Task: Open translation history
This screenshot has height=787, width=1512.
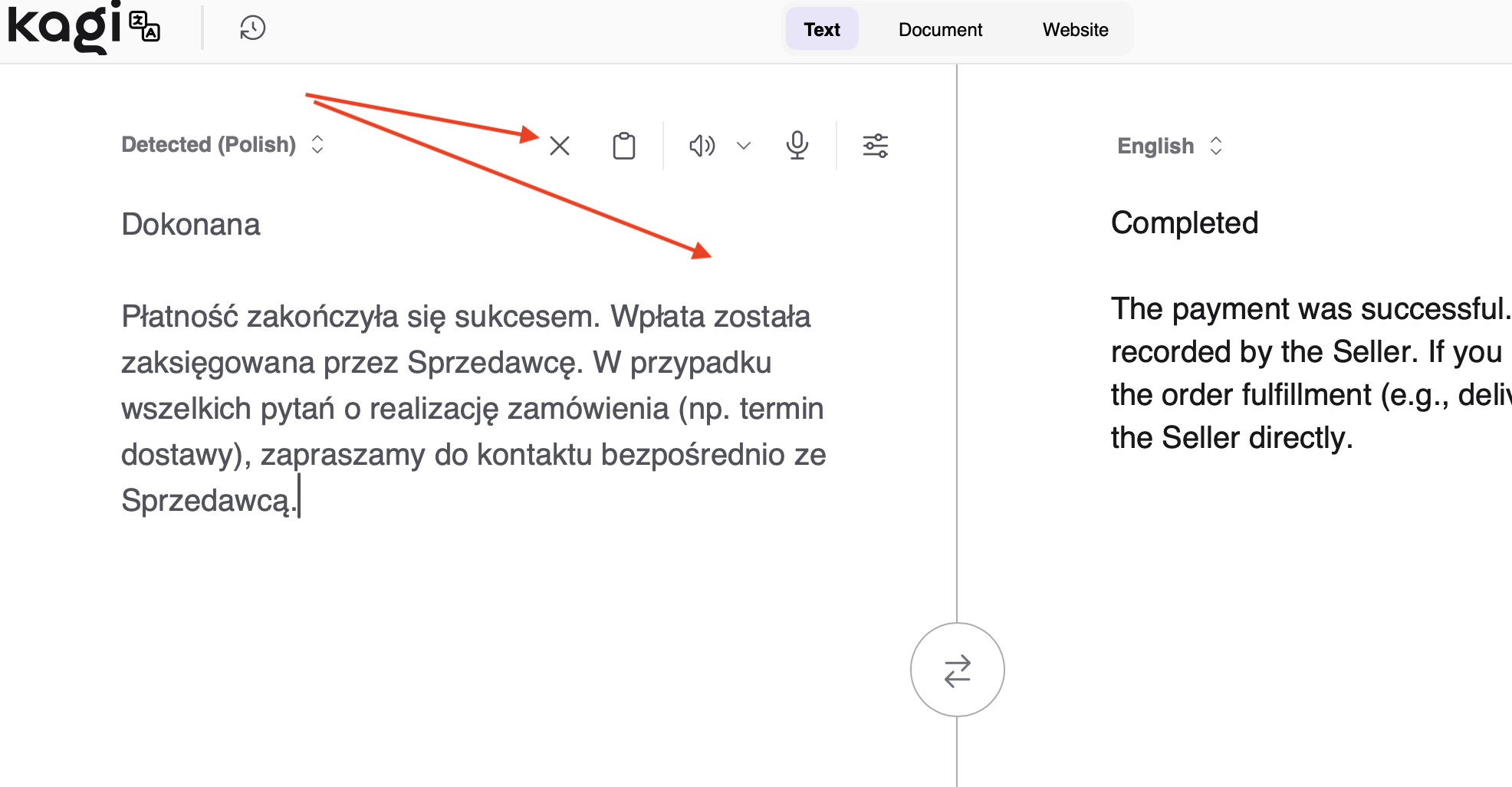Action: 252,28
